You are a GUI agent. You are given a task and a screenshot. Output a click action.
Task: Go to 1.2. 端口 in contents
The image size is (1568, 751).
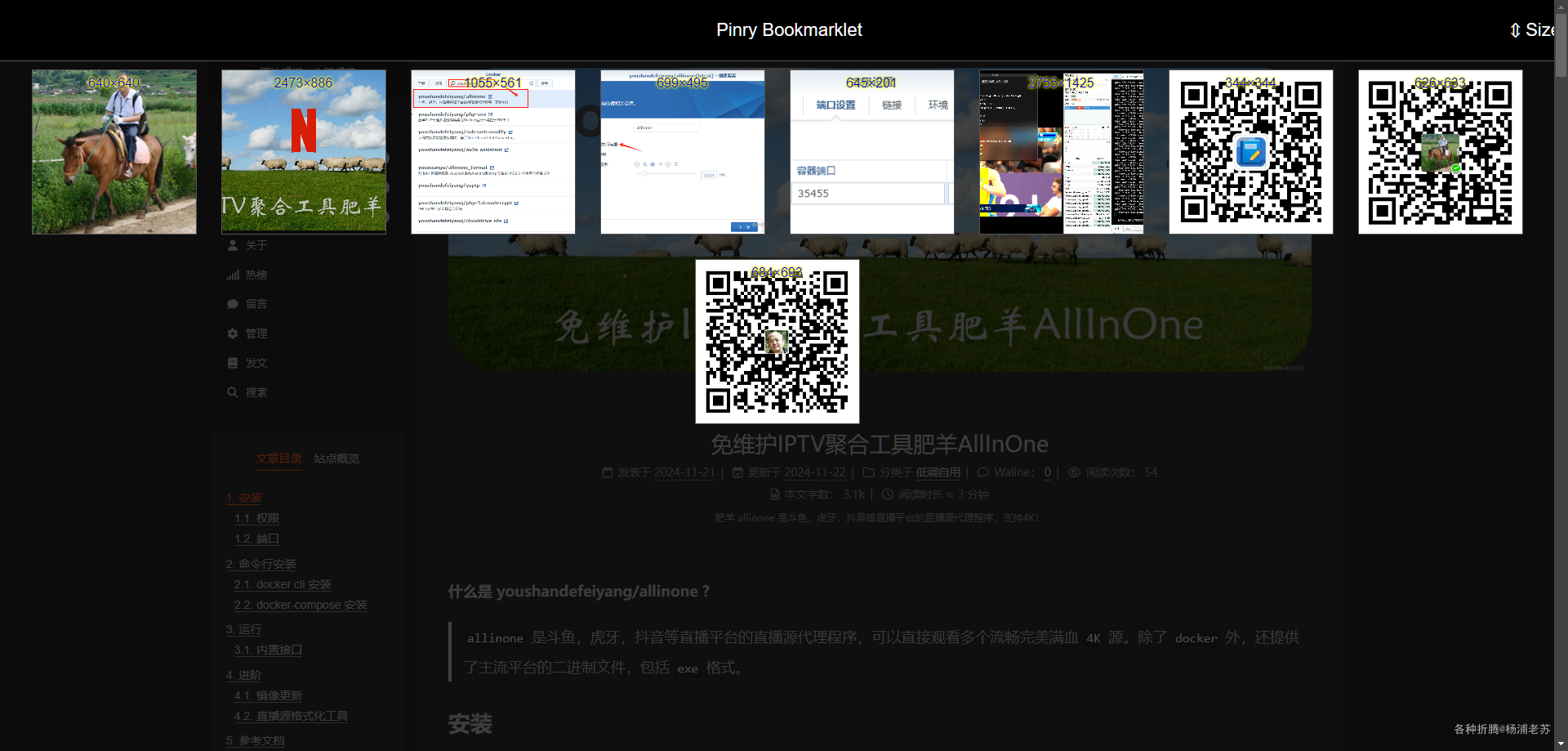[256, 539]
